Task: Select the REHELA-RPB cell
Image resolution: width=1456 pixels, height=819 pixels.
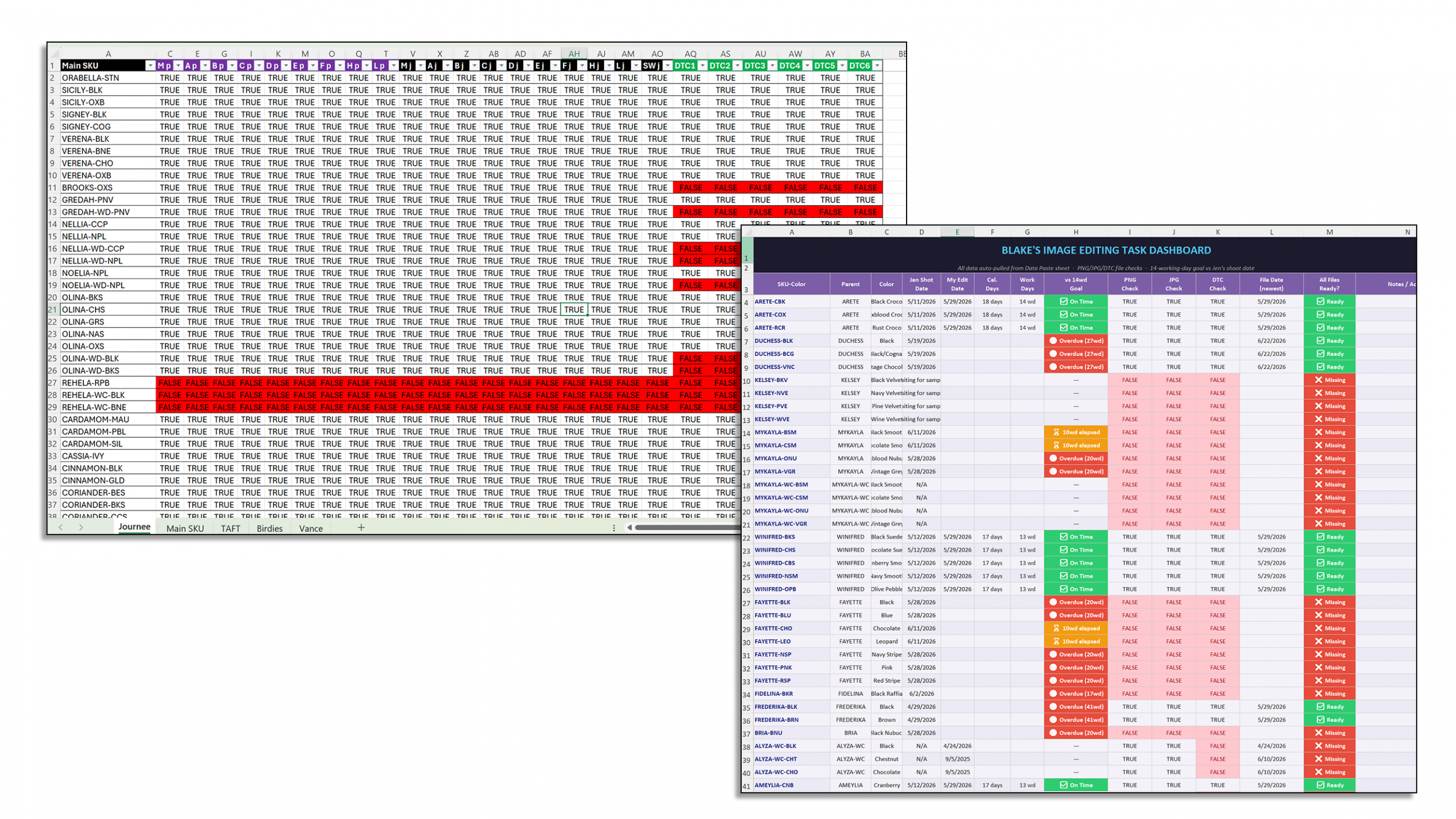Action: [x=108, y=383]
